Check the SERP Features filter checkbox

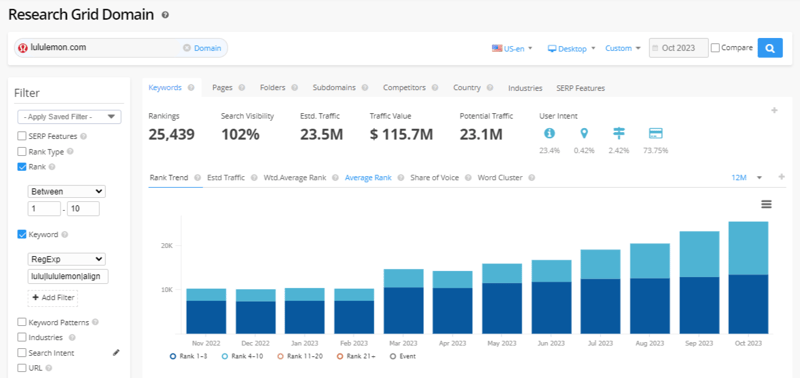click(21, 136)
